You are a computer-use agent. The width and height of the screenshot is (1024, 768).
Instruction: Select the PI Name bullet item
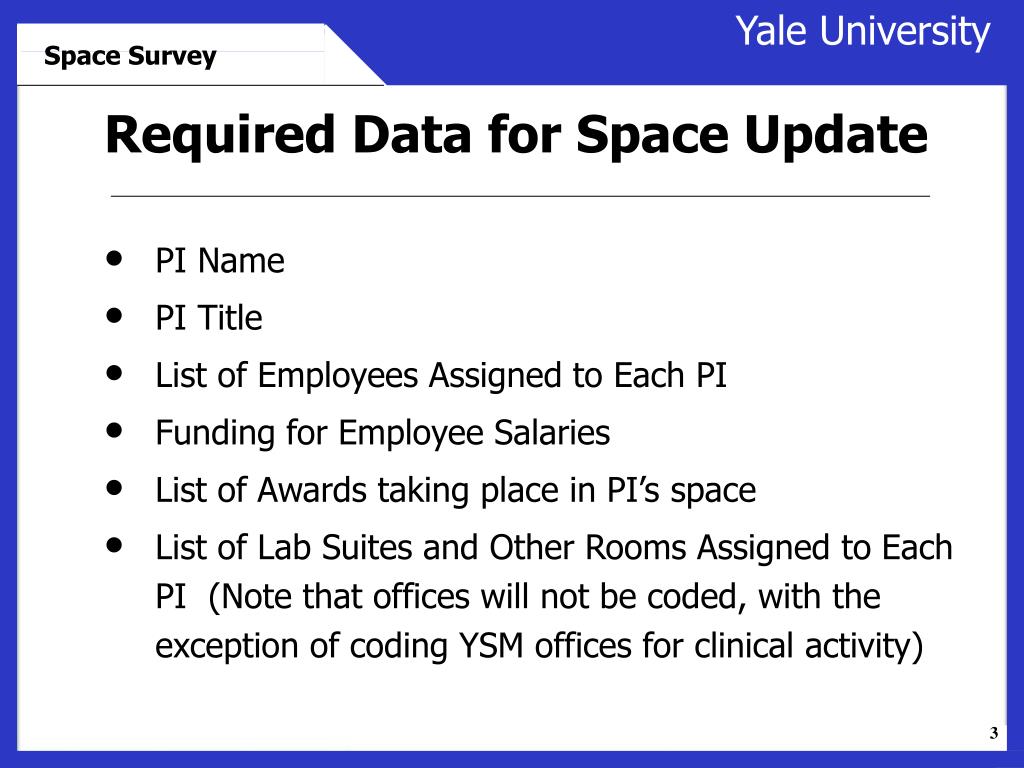[219, 261]
